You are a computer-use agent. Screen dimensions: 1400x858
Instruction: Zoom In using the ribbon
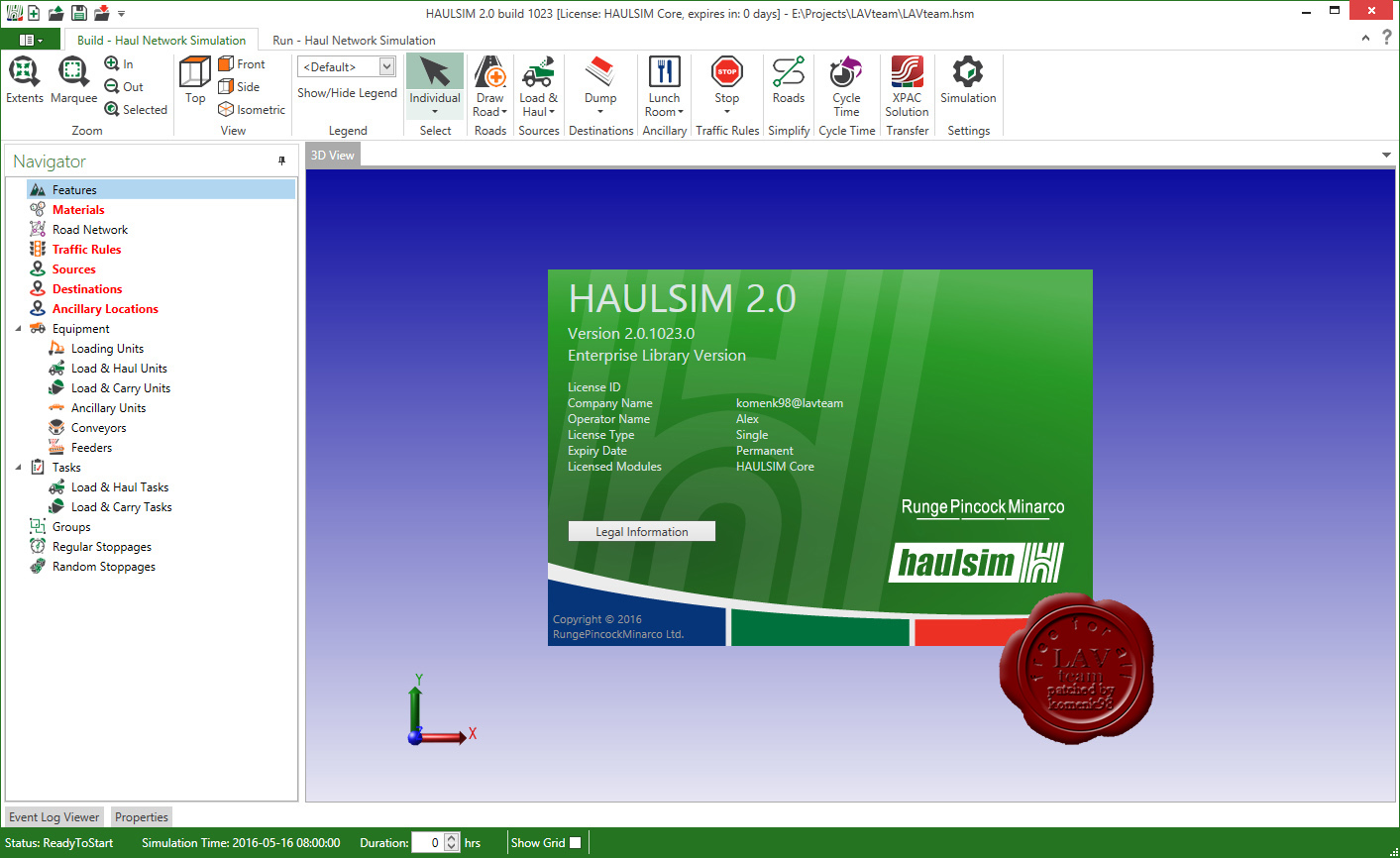click(x=119, y=63)
